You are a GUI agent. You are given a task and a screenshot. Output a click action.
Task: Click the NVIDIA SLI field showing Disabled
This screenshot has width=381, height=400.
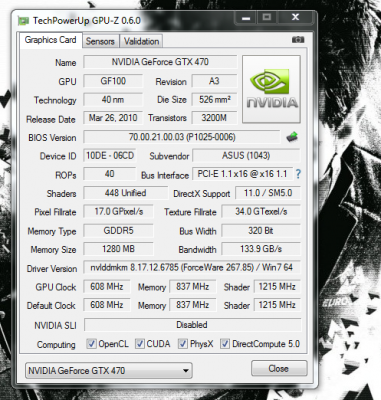click(192, 325)
